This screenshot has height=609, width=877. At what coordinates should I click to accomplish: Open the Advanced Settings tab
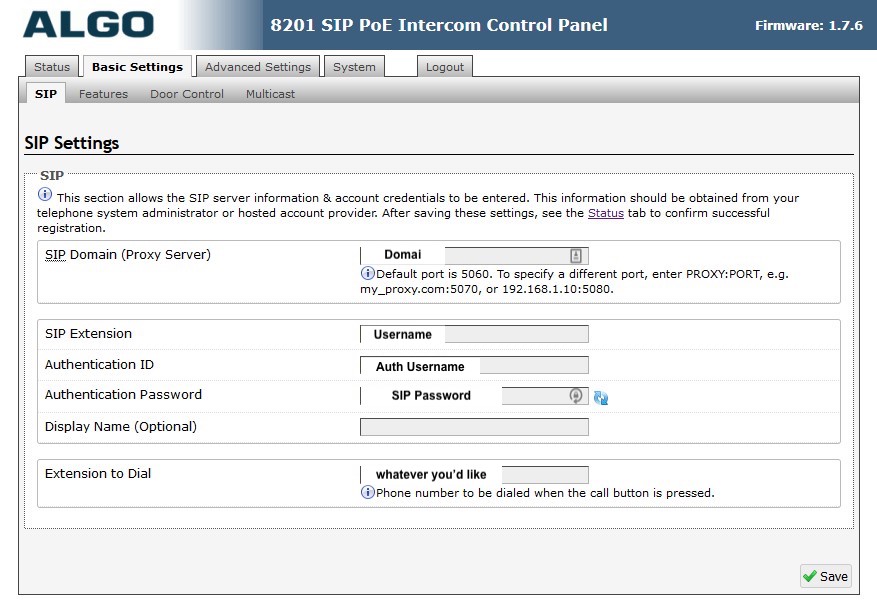[257, 66]
